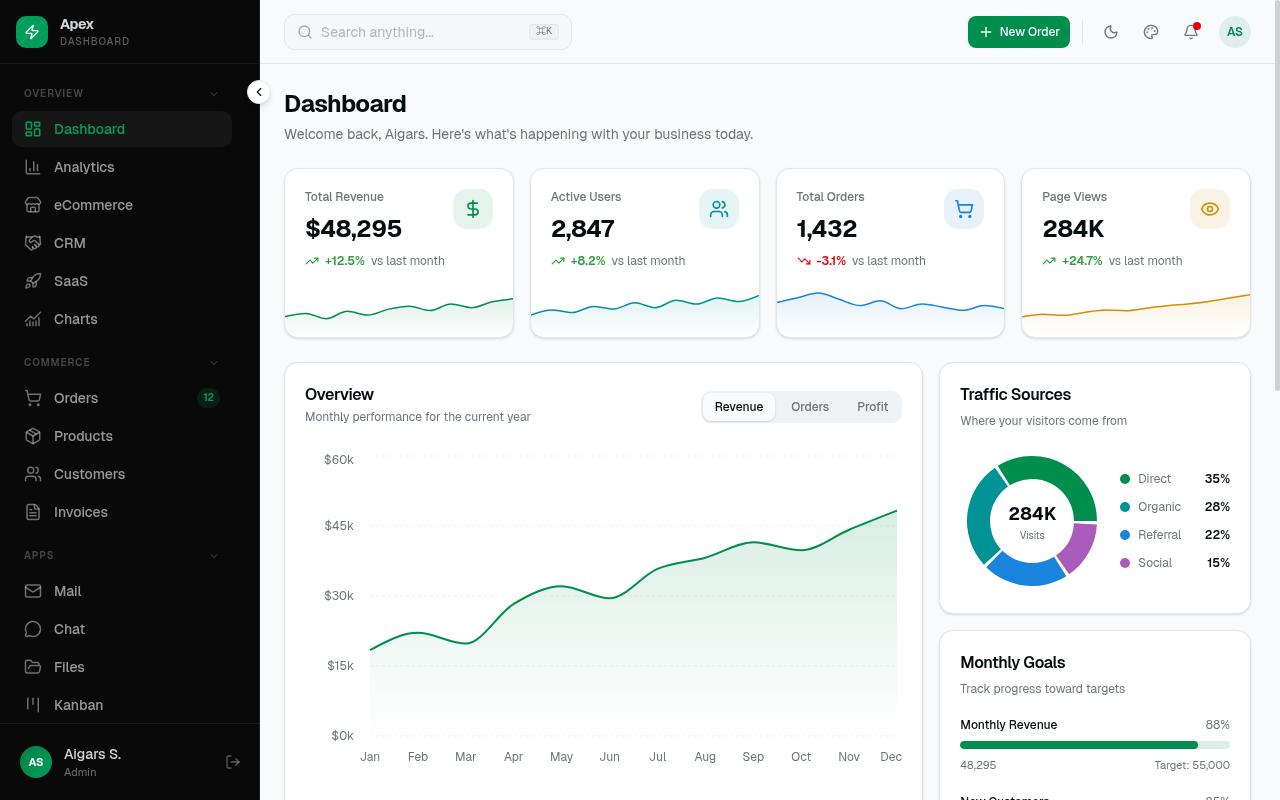1280x800 pixels.
Task: Click the Total Revenue dollar icon
Action: (x=473, y=209)
